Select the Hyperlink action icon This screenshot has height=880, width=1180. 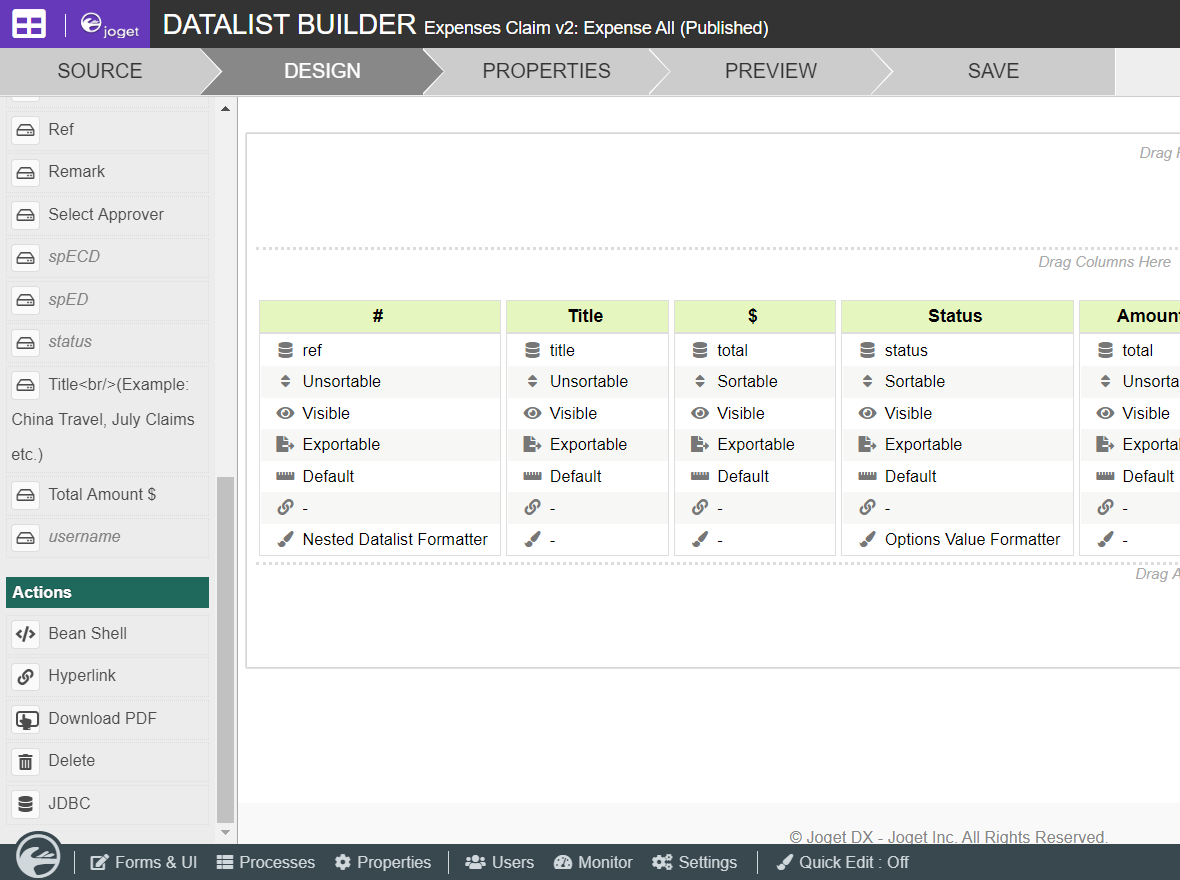coord(26,676)
